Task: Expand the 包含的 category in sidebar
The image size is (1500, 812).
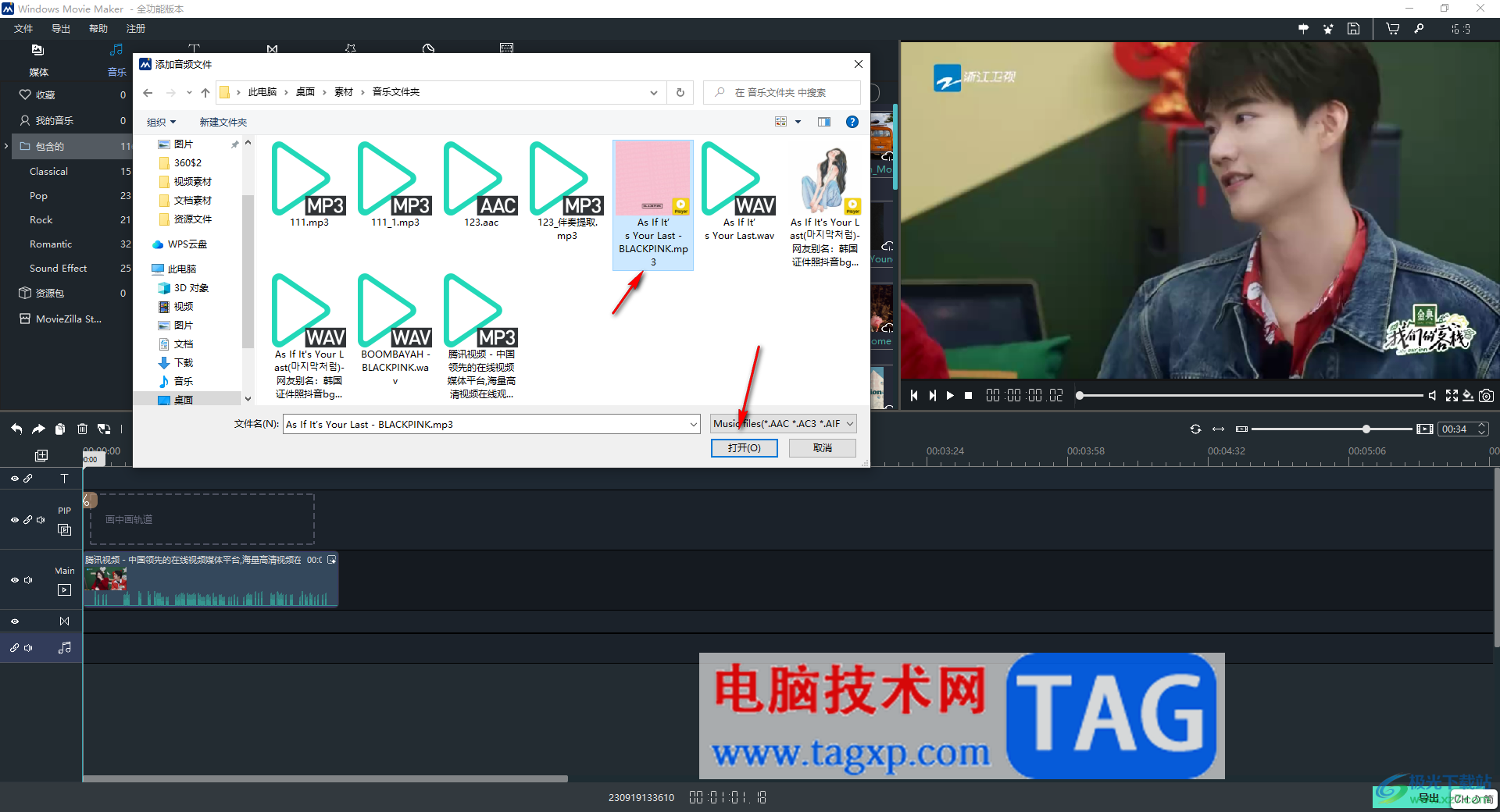Action: [x=6, y=146]
